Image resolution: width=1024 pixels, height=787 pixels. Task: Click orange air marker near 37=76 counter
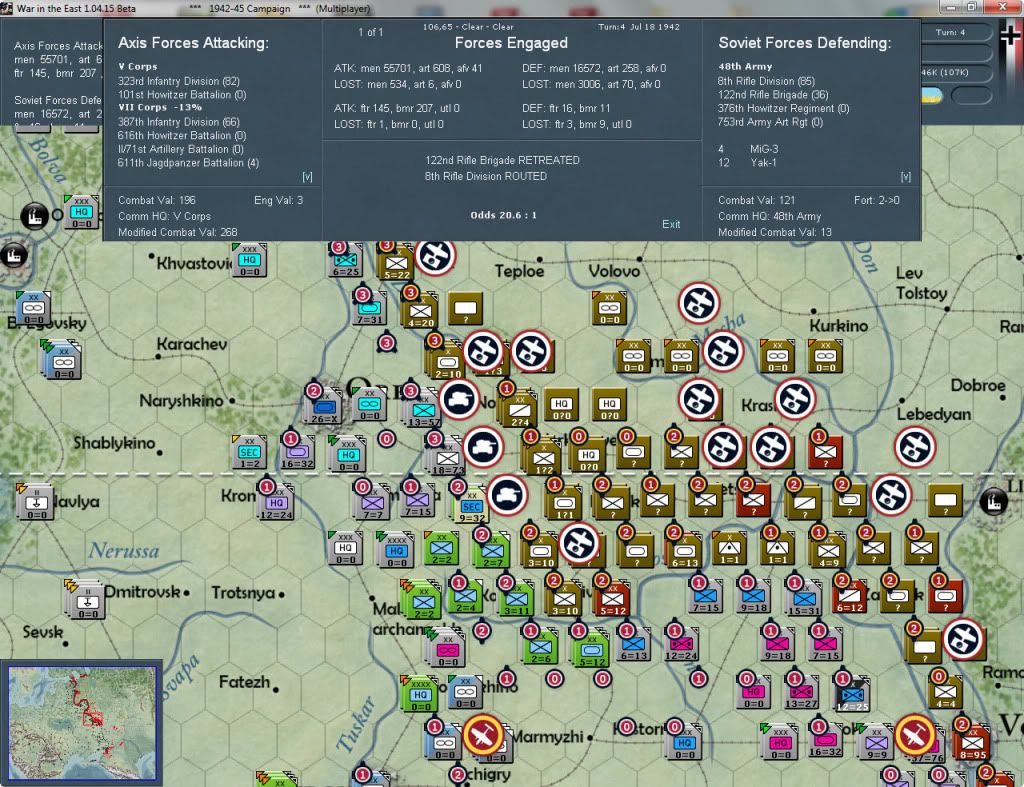915,735
